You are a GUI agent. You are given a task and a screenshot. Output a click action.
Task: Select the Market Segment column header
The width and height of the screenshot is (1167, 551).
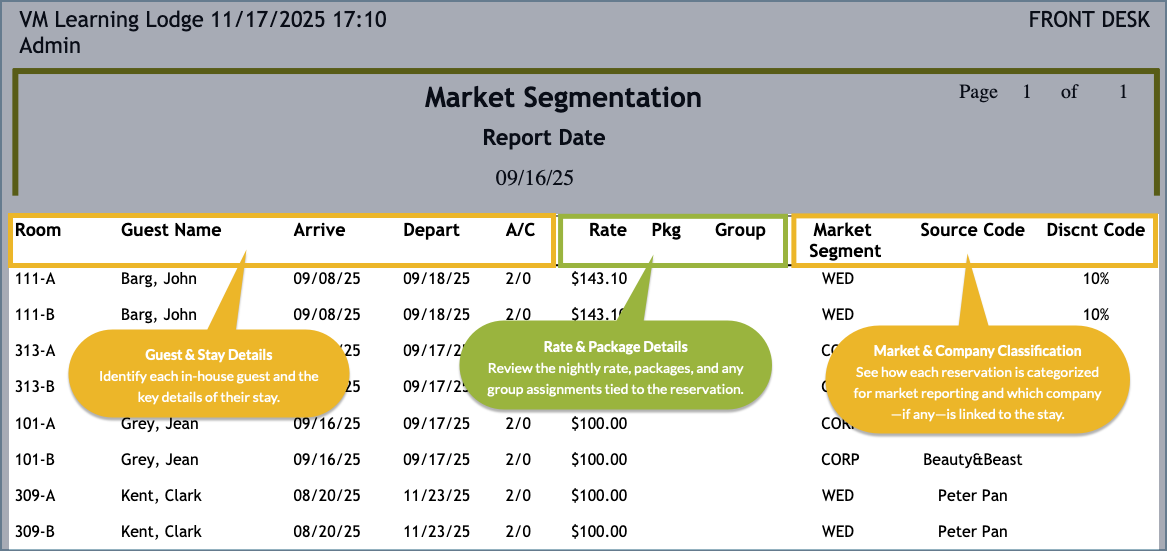click(x=843, y=240)
